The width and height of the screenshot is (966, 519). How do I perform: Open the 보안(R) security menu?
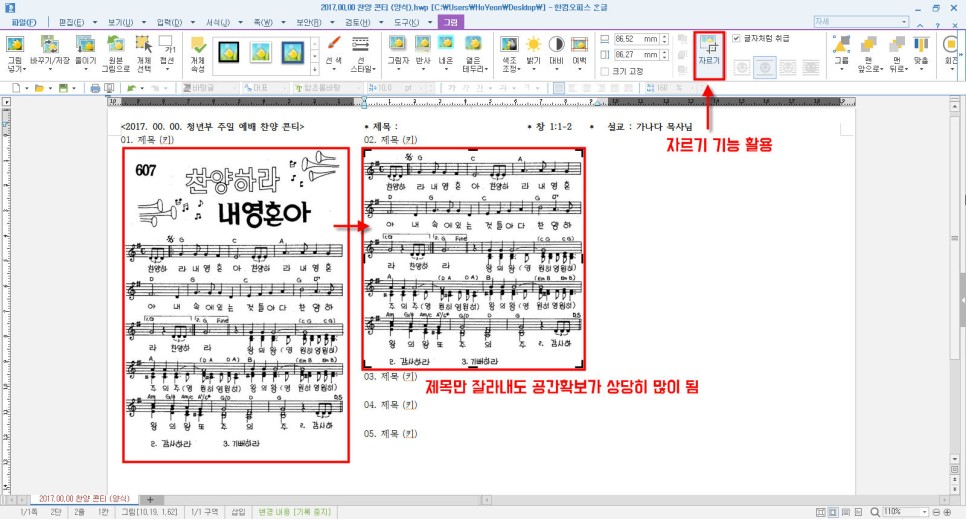(309, 22)
